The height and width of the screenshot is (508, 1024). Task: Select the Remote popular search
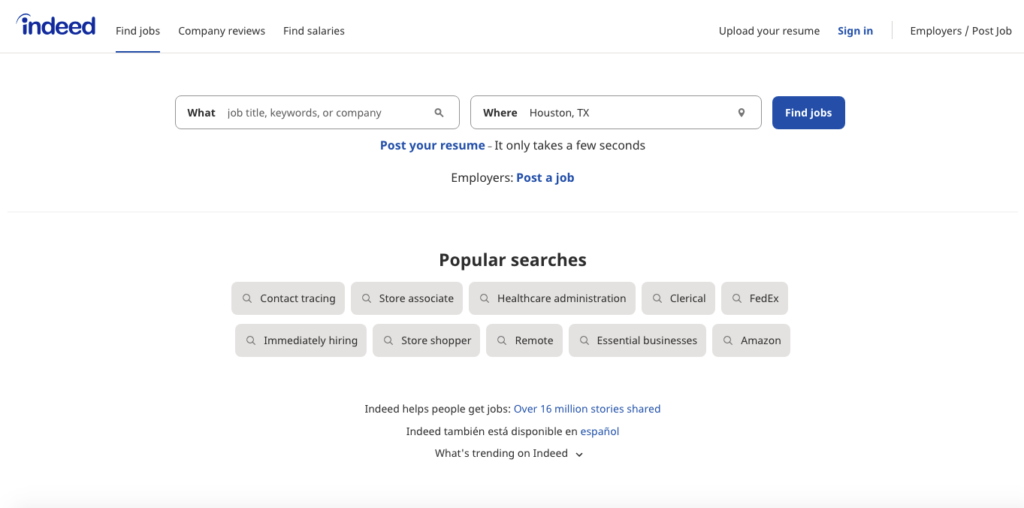[x=525, y=341]
